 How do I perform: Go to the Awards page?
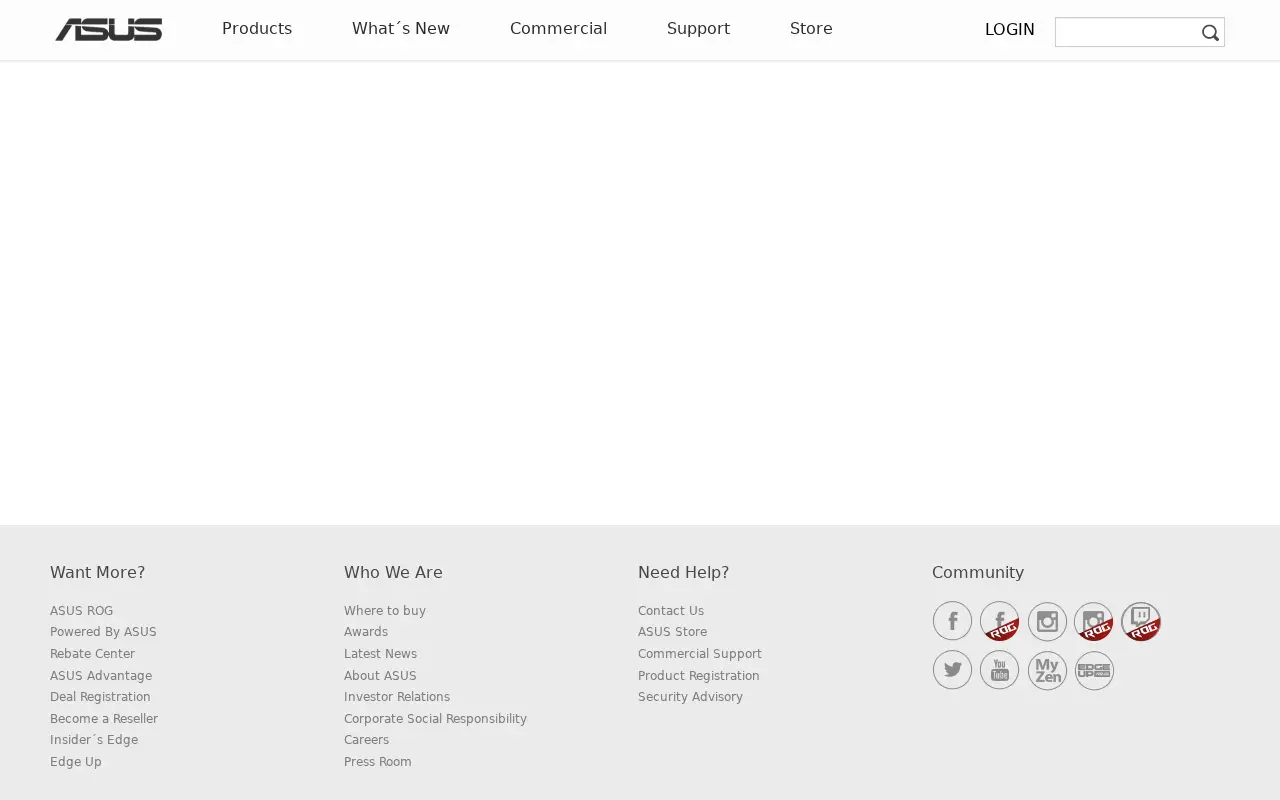(x=366, y=632)
